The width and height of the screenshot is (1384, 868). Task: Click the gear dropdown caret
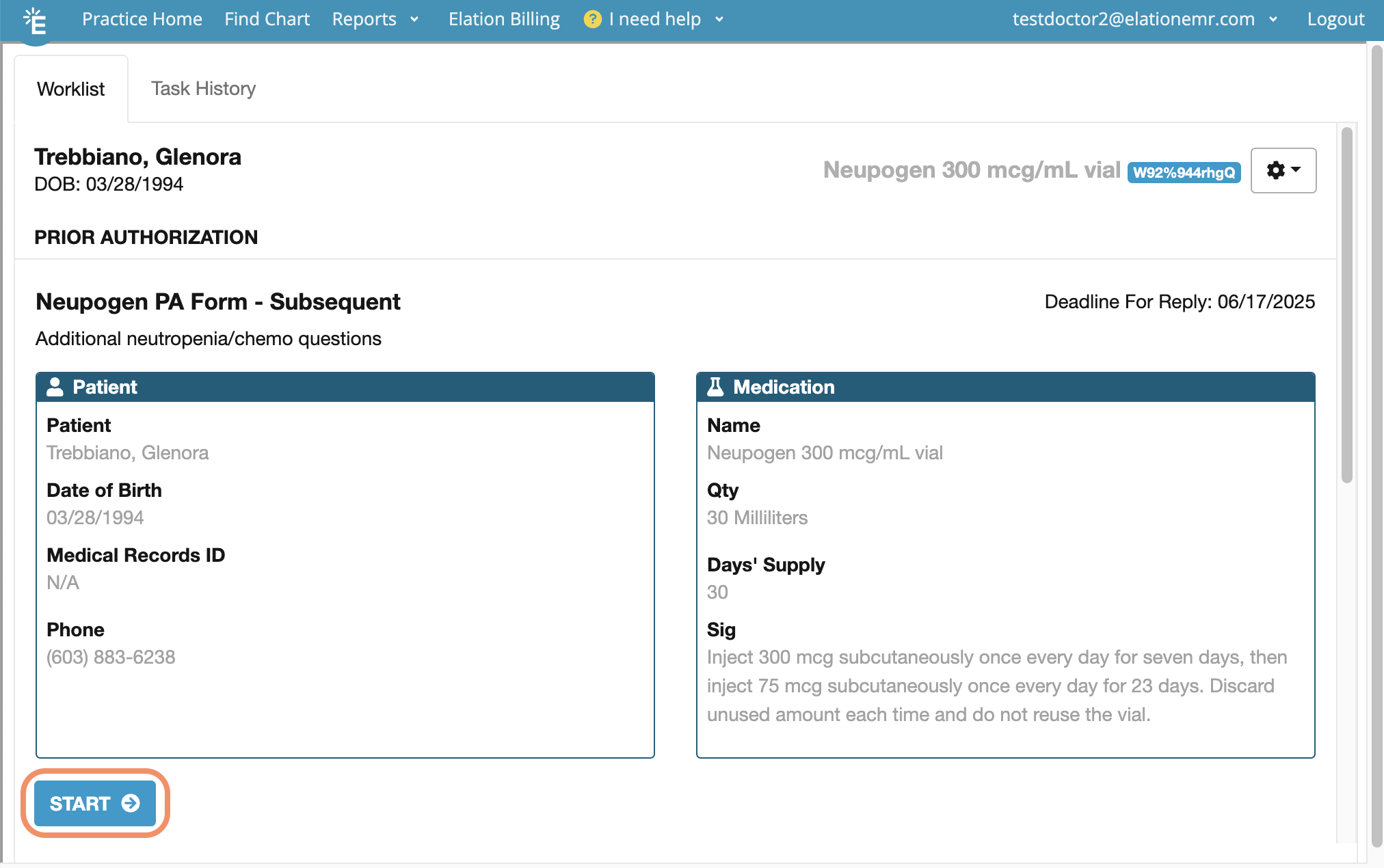1296,170
